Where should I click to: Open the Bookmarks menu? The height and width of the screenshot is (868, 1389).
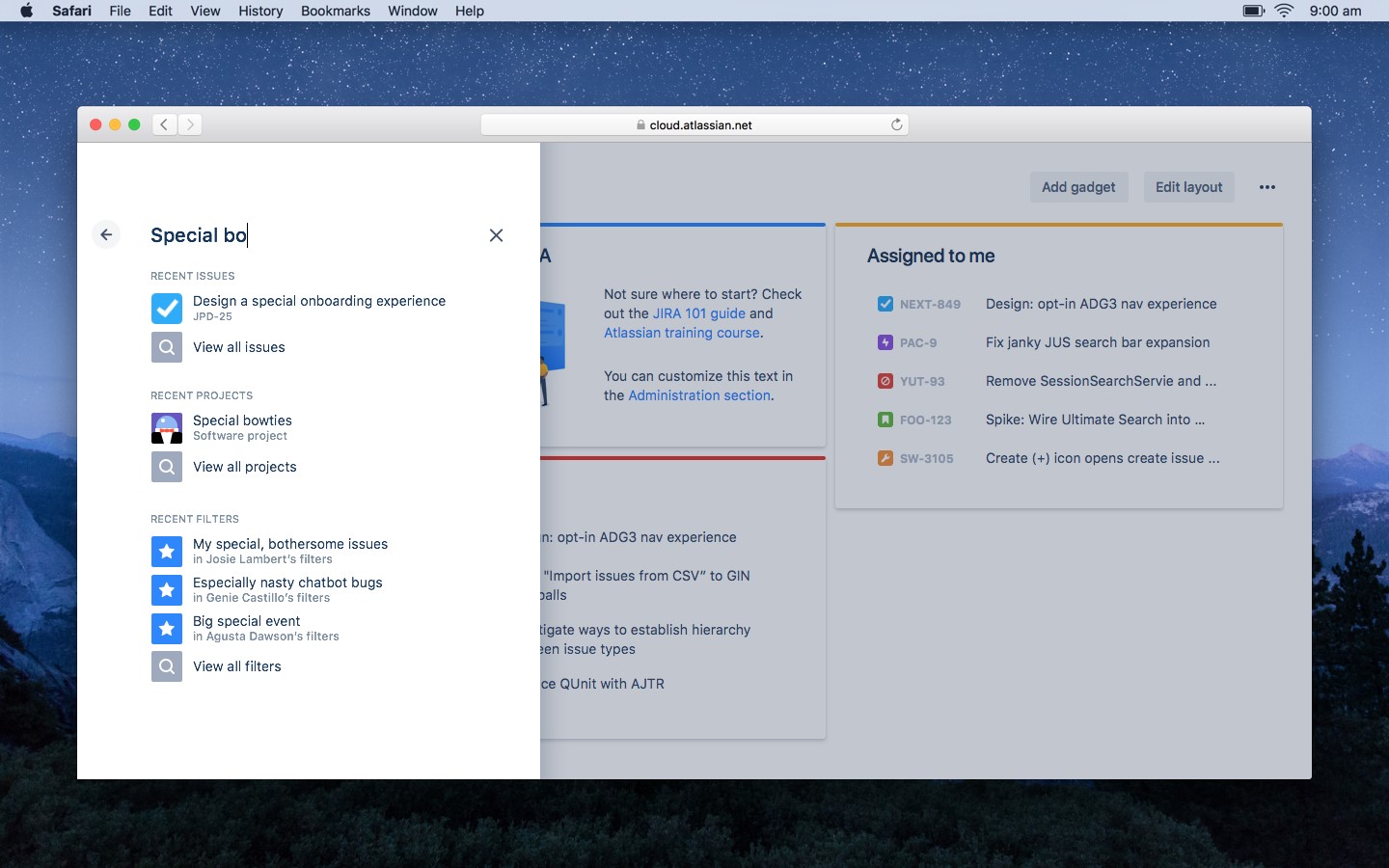(336, 11)
